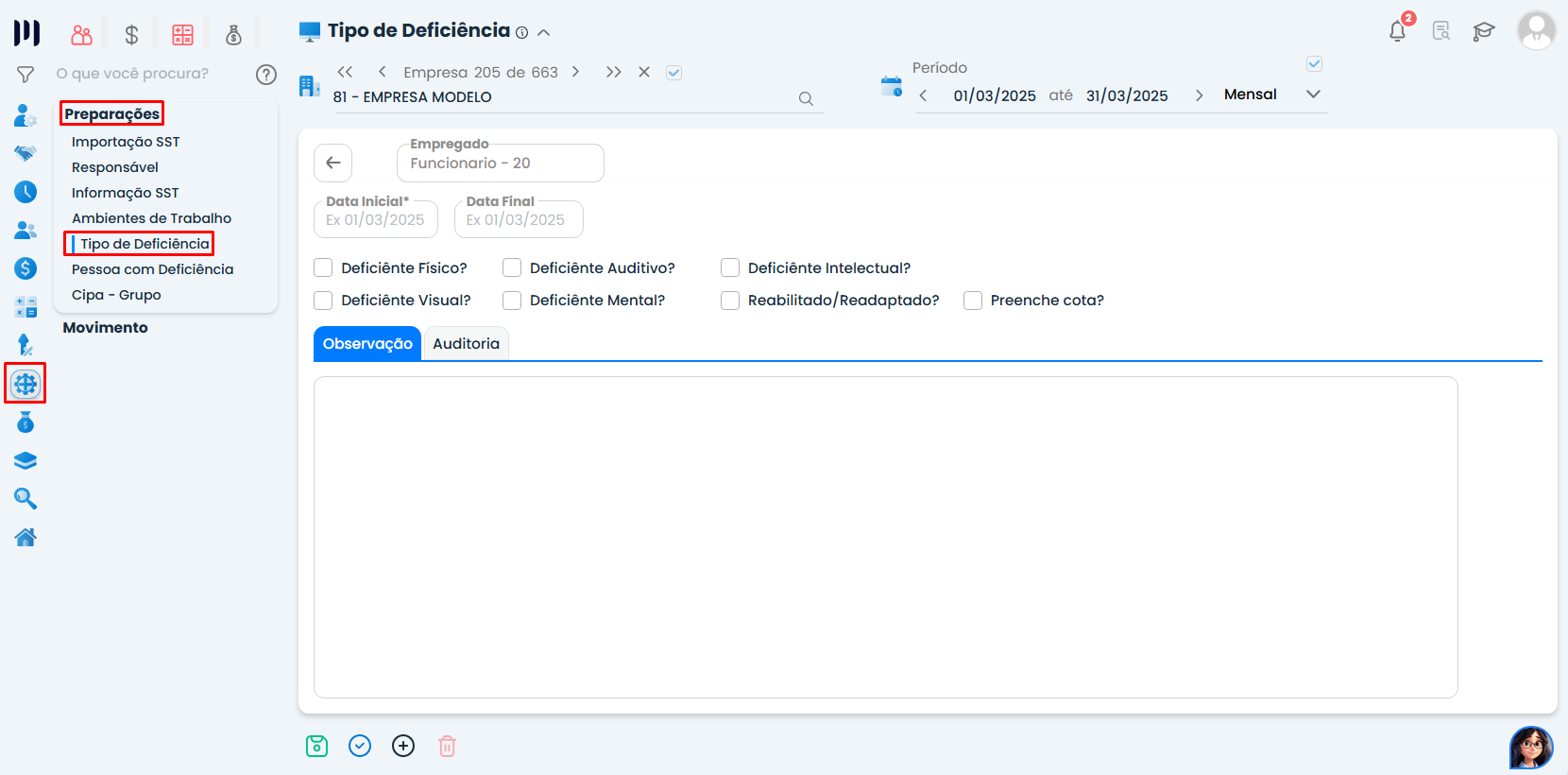Enable the Deficiênte Auditivo checkbox
The width and height of the screenshot is (1568, 775).
tap(512, 268)
